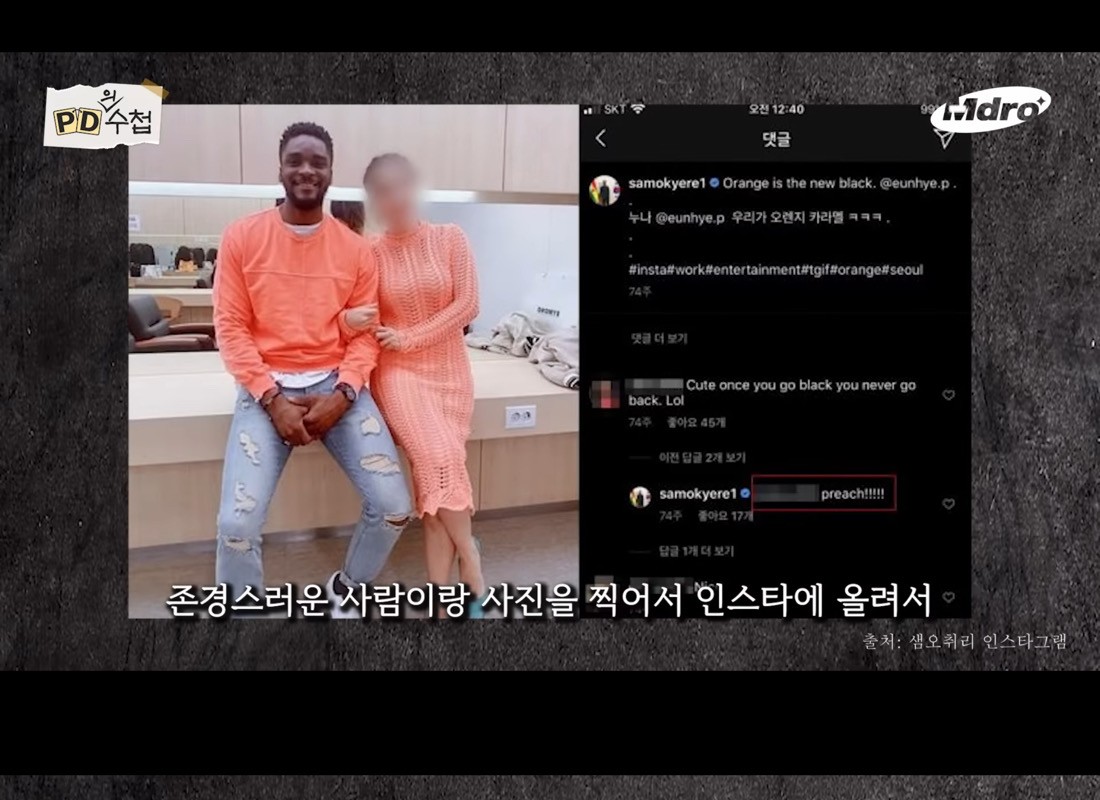Viewport: 1100px width, 800px height.
Task: Open samokyere1 profile picture beside caption
Action: tap(605, 189)
